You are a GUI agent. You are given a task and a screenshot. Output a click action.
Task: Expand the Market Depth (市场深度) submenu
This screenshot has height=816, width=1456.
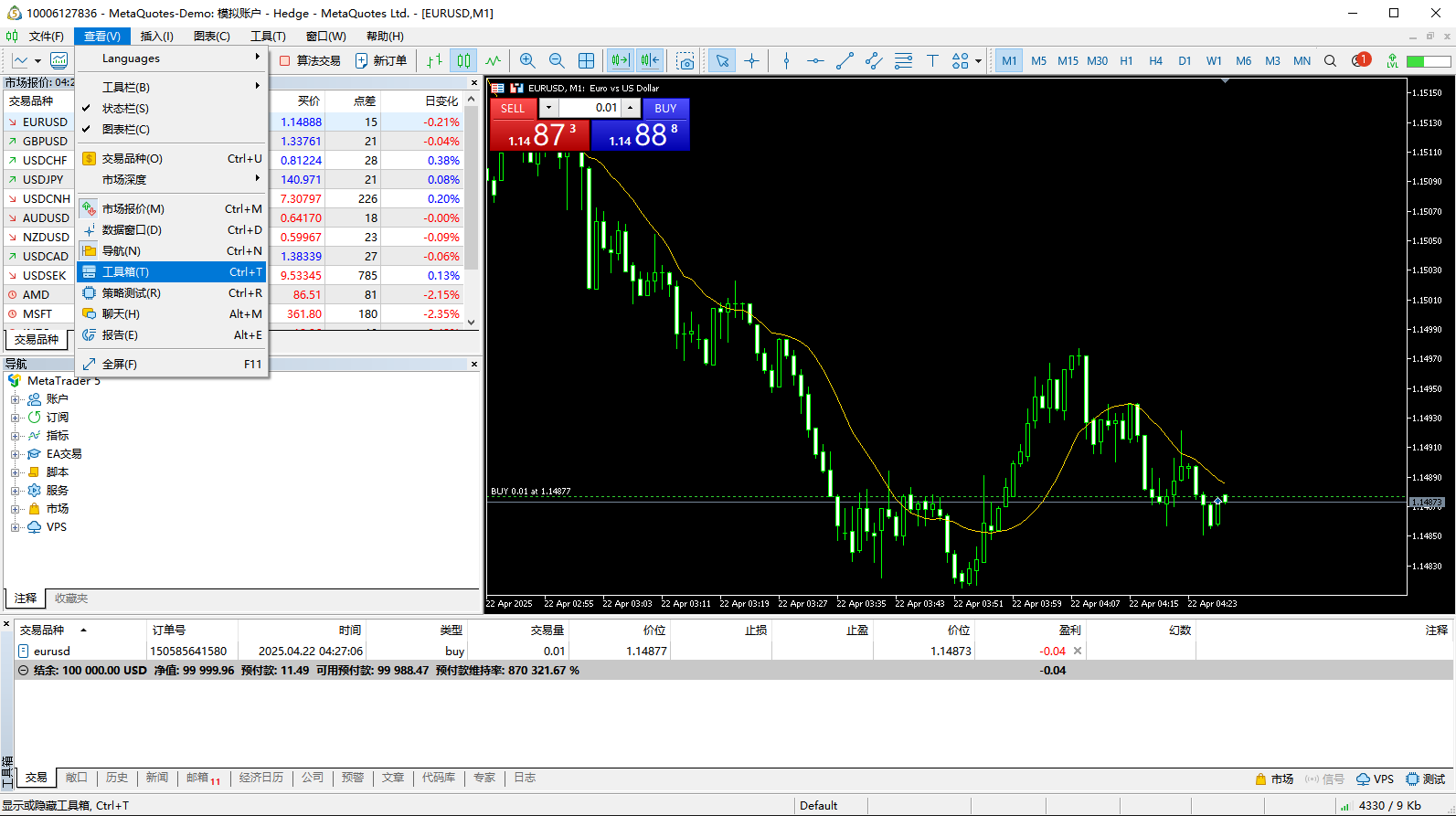(x=172, y=179)
